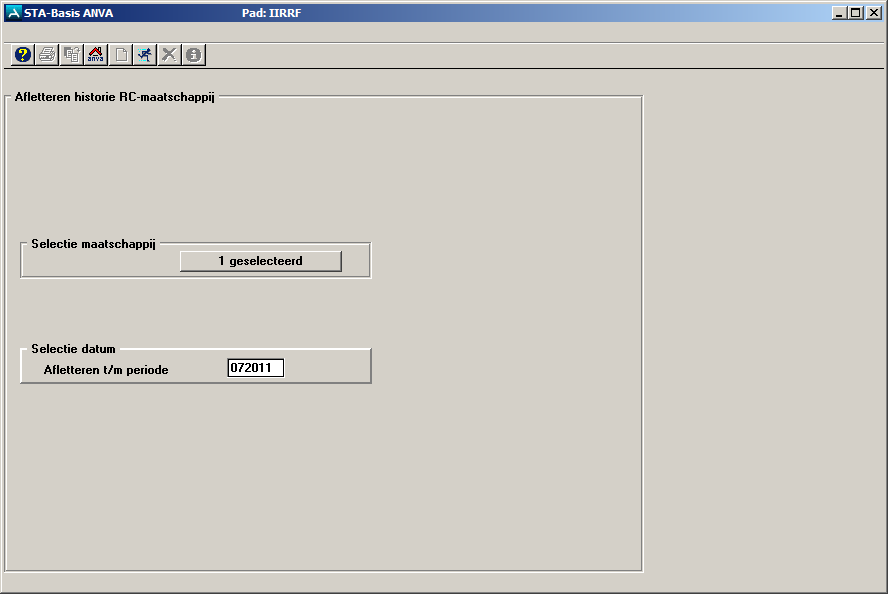Viewport: 888px width, 594px height.
Task: Click the period input field showing 072011
Action: point(256,368)
